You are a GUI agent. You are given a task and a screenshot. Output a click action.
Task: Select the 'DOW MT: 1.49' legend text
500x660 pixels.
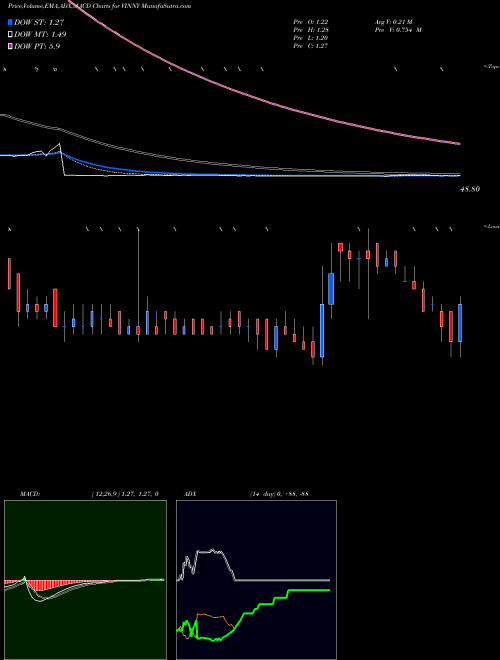pos(40,35)
